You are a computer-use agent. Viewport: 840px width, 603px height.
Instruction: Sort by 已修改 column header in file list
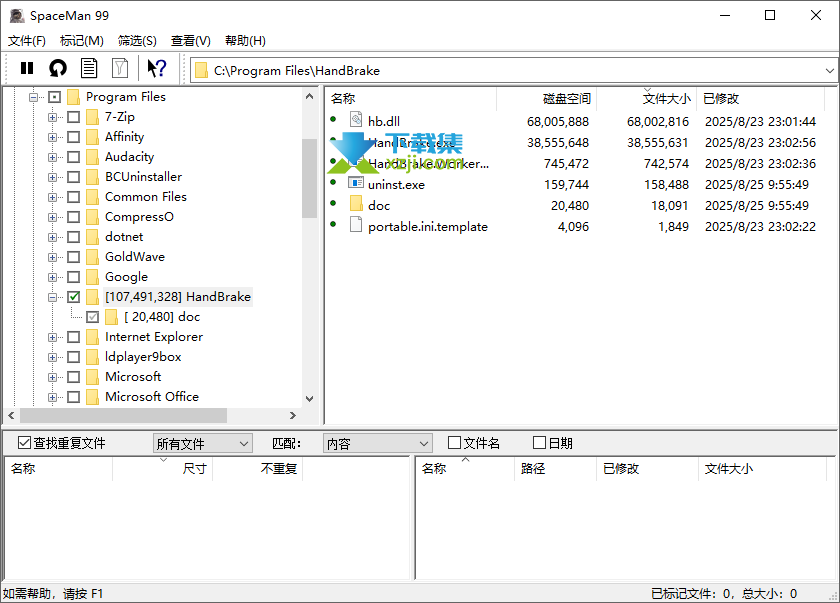(721, 98)
